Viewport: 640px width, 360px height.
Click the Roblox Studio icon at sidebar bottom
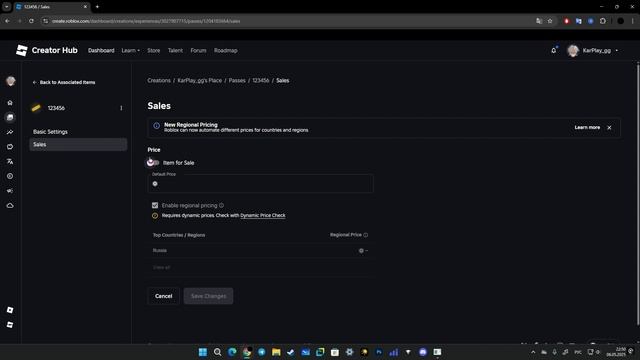pos(10,325)
